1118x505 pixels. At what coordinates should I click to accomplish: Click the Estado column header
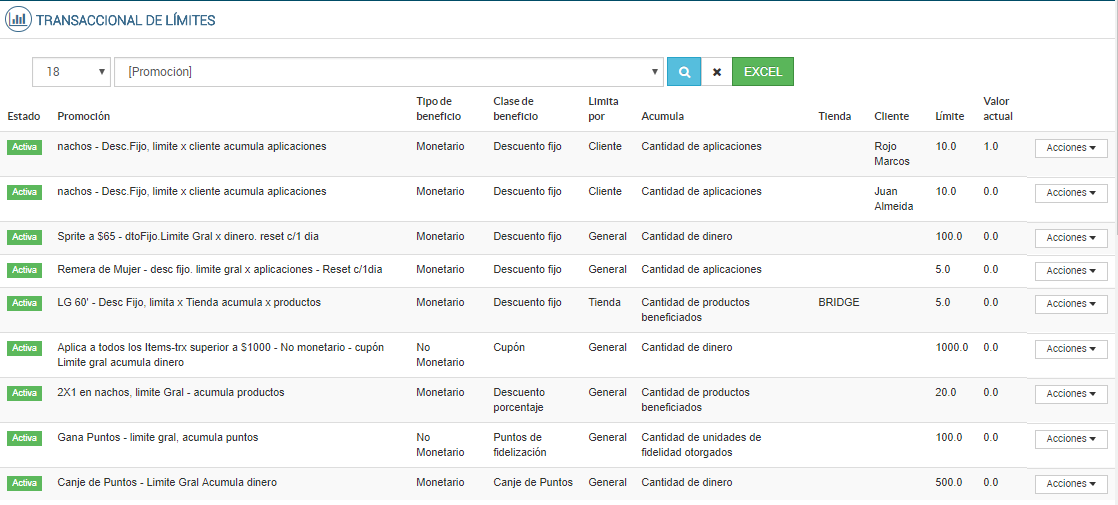[x=24, y=116]
